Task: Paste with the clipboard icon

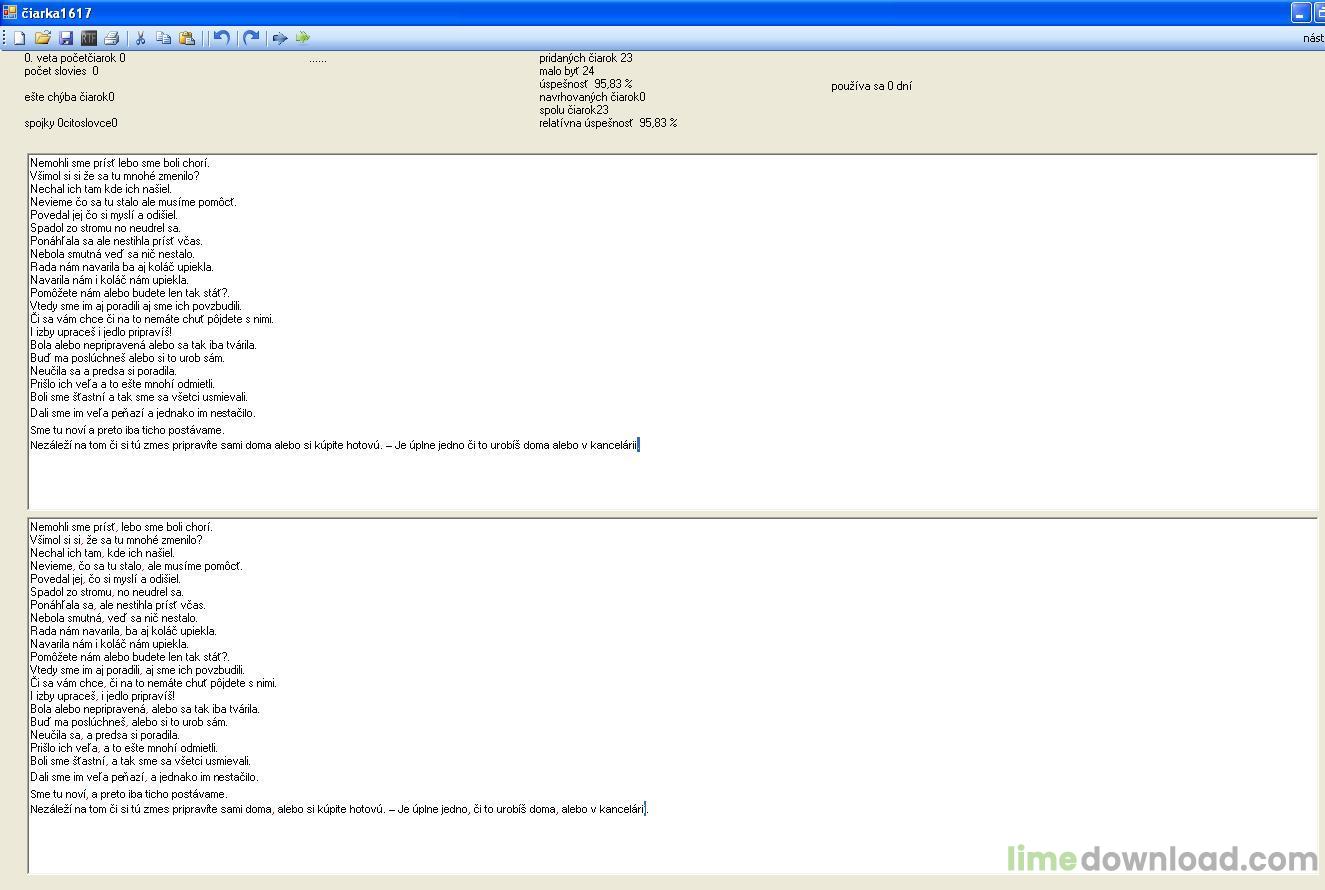Action: [x=187, y=38]
